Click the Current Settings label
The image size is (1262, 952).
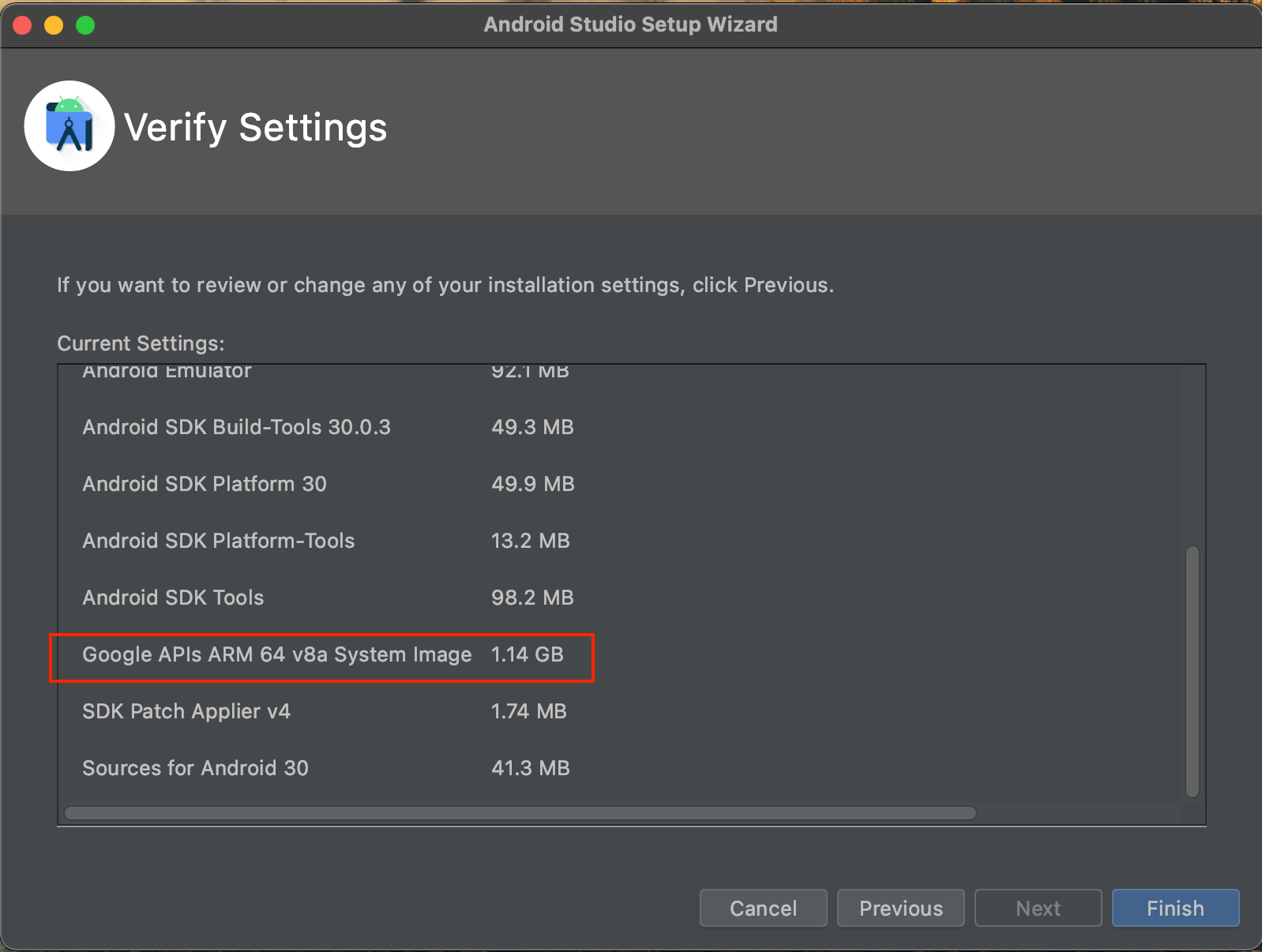(x=141, y=343)
